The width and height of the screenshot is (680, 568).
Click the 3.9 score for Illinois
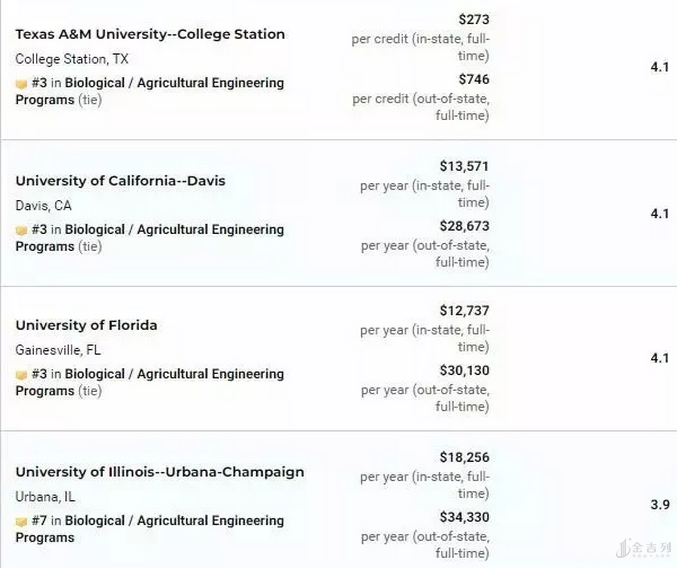[660, 505]
